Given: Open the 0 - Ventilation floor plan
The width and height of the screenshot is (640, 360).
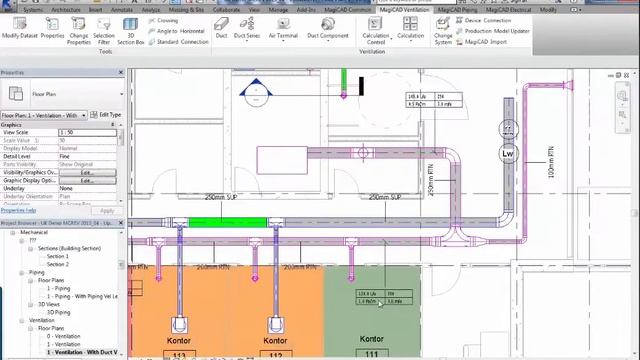Looking at the screenshot, I should (63, 336).
